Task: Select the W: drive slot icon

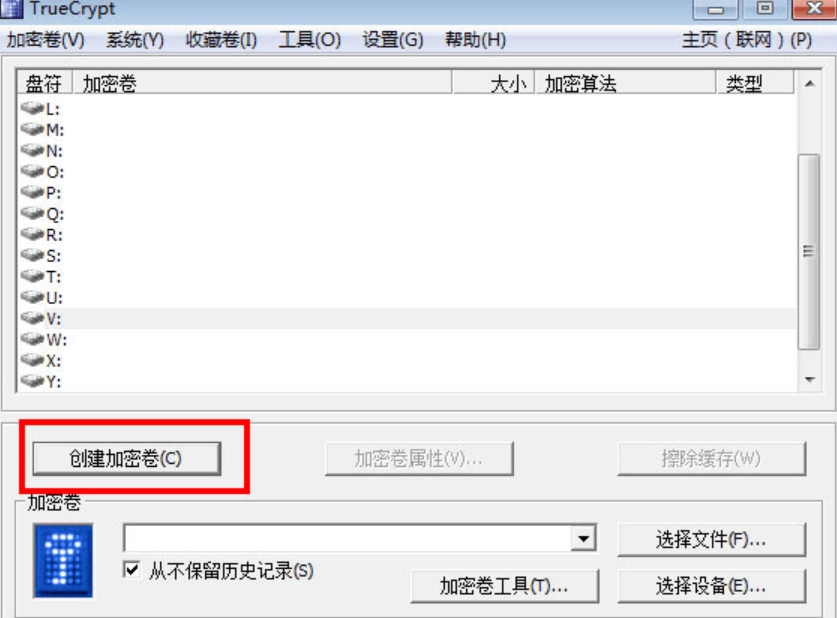Action: [x=32, y=339]
